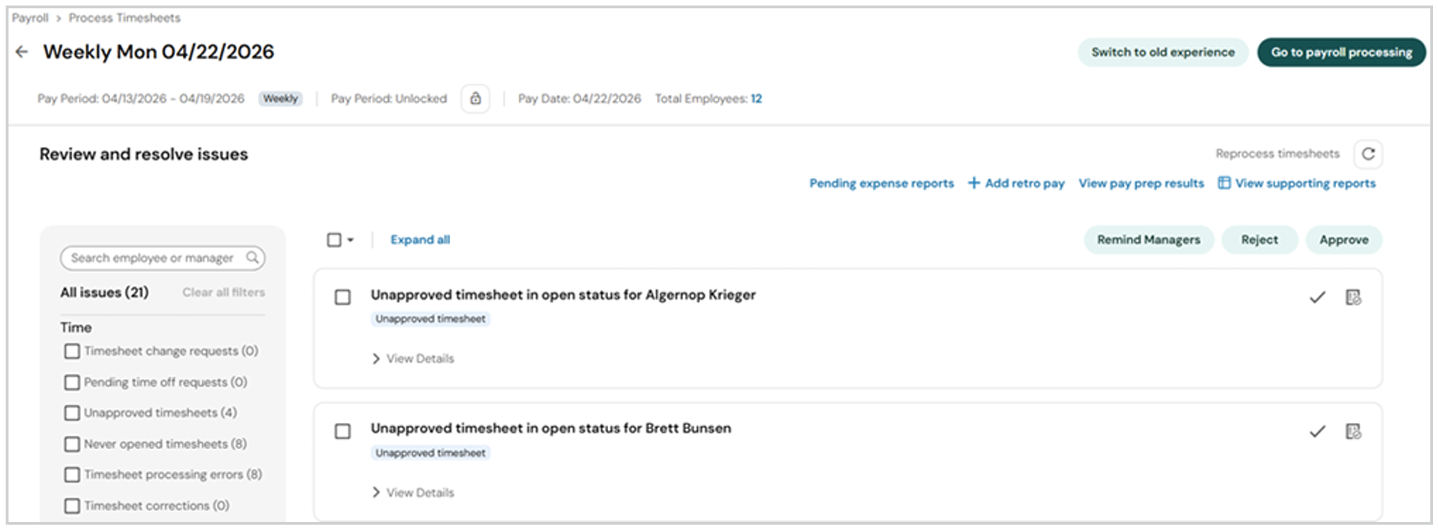Check the Unapproved timesheets filter
1438x530 pixels.
[x=72, y=413]
